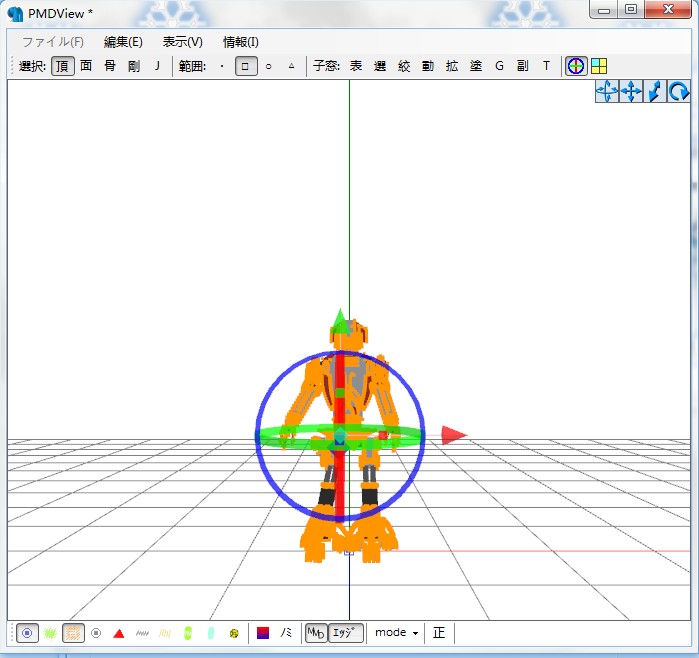This screenshot has width=699, height=658.
Task: Toggle the gray hatch lines icon
Action: pos(142,633)
